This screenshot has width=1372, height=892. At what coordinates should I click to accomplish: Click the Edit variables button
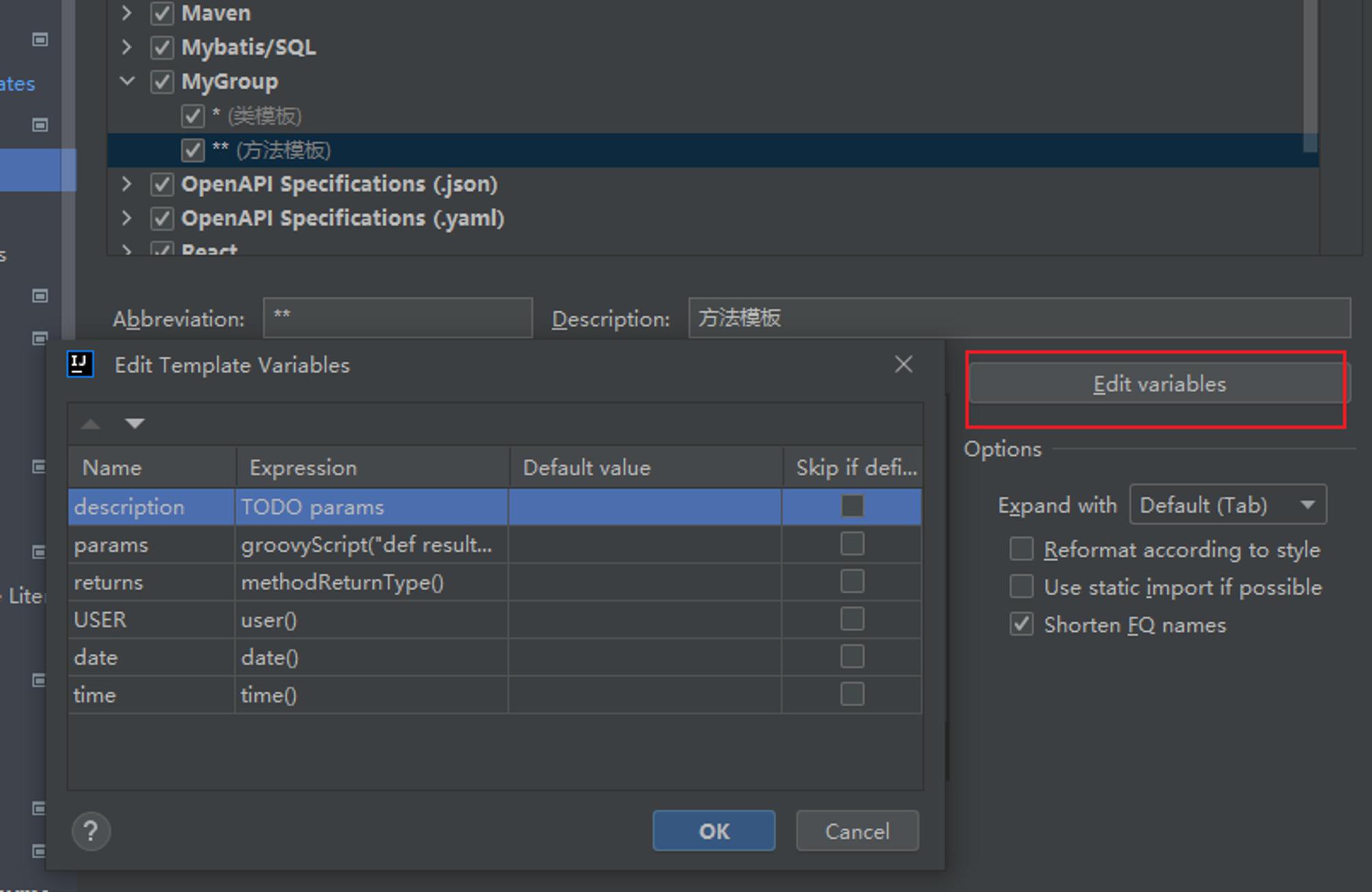1159,384
